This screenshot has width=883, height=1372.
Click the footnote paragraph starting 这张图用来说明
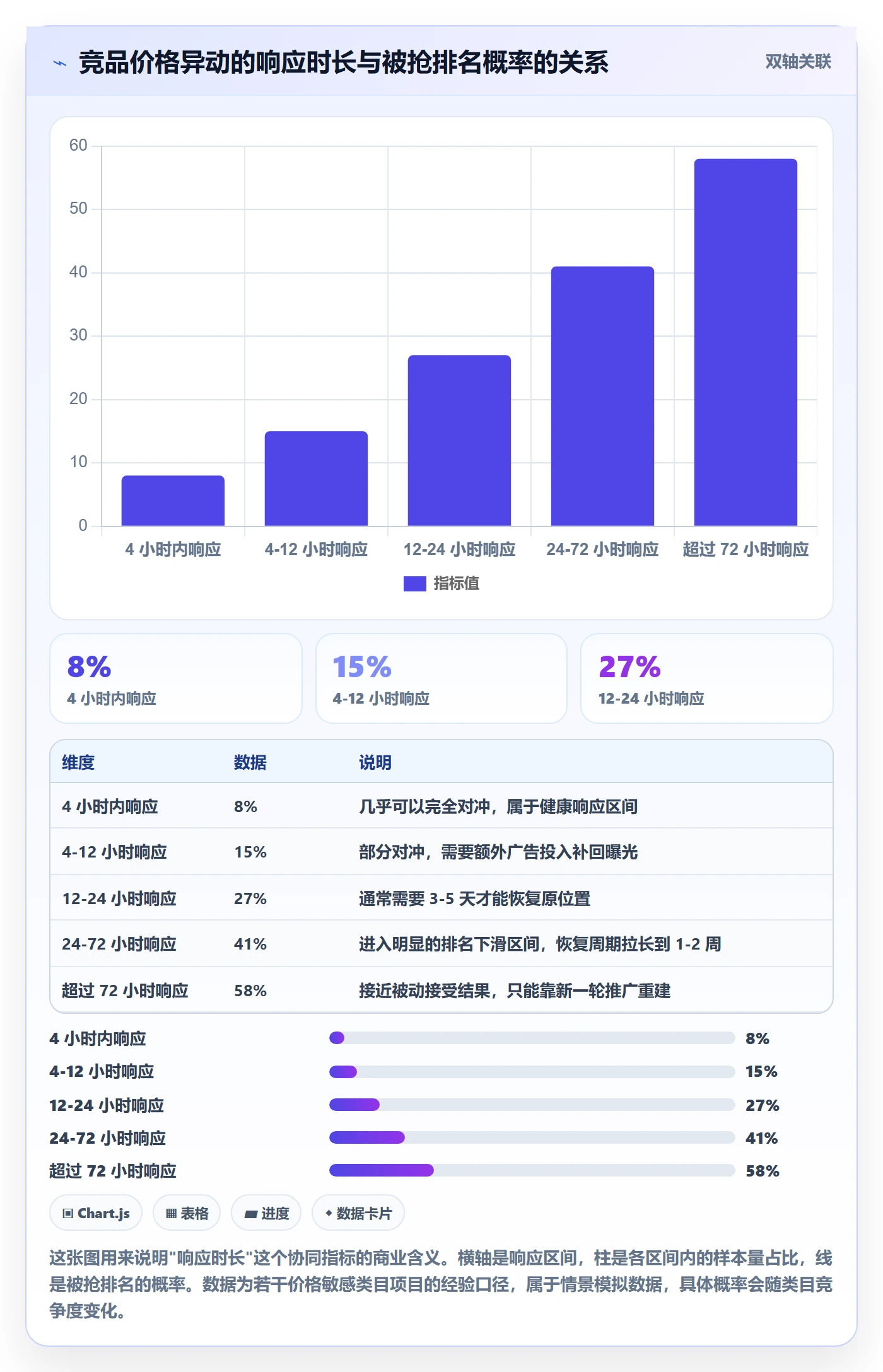(441, 1284)
